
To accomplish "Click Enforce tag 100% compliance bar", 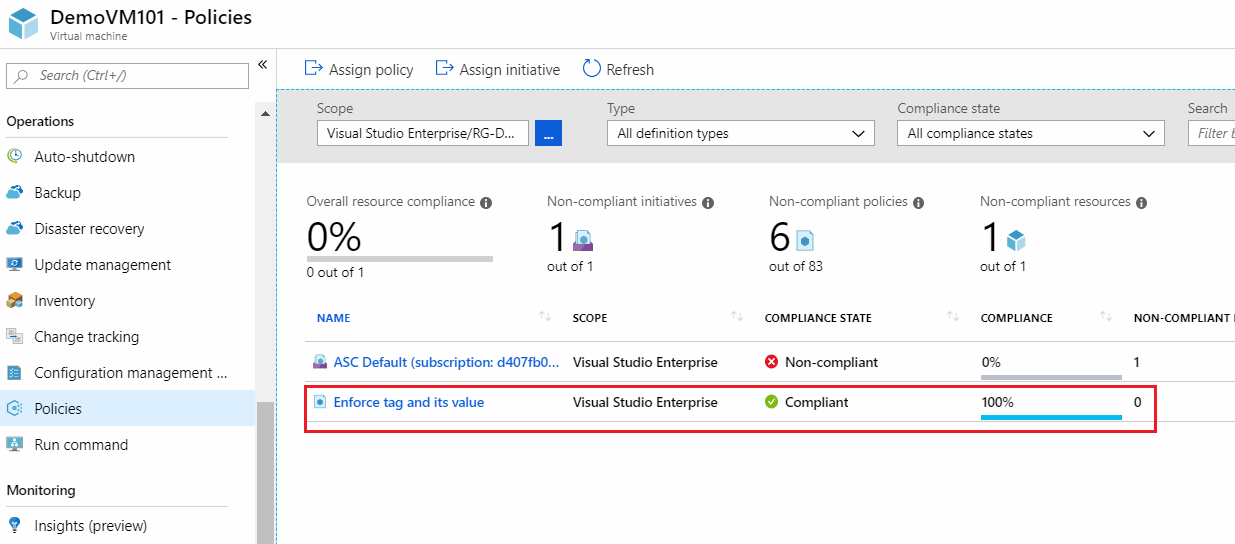I will [x=1051, y=417].
